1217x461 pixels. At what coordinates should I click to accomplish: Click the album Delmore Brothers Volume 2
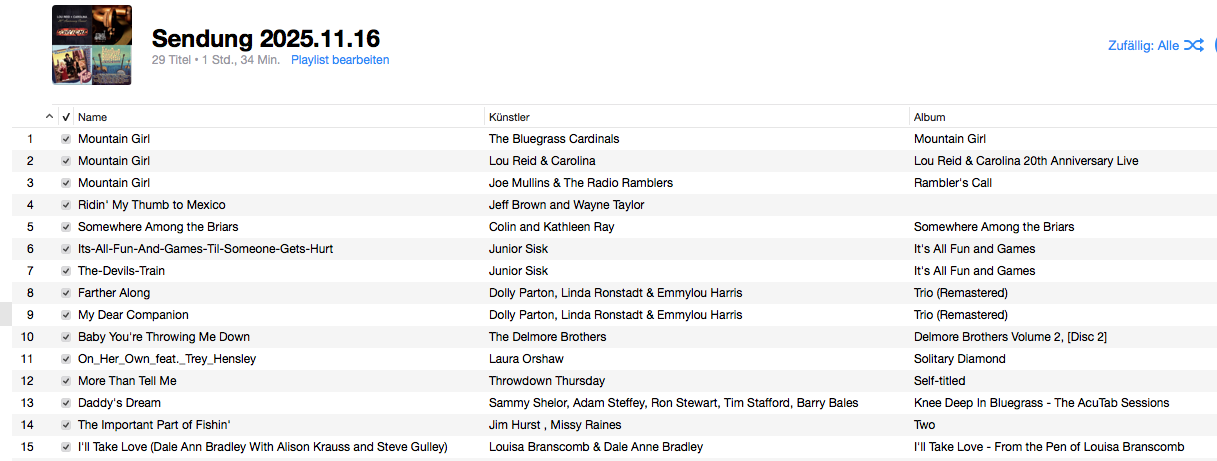(1010, 337)
